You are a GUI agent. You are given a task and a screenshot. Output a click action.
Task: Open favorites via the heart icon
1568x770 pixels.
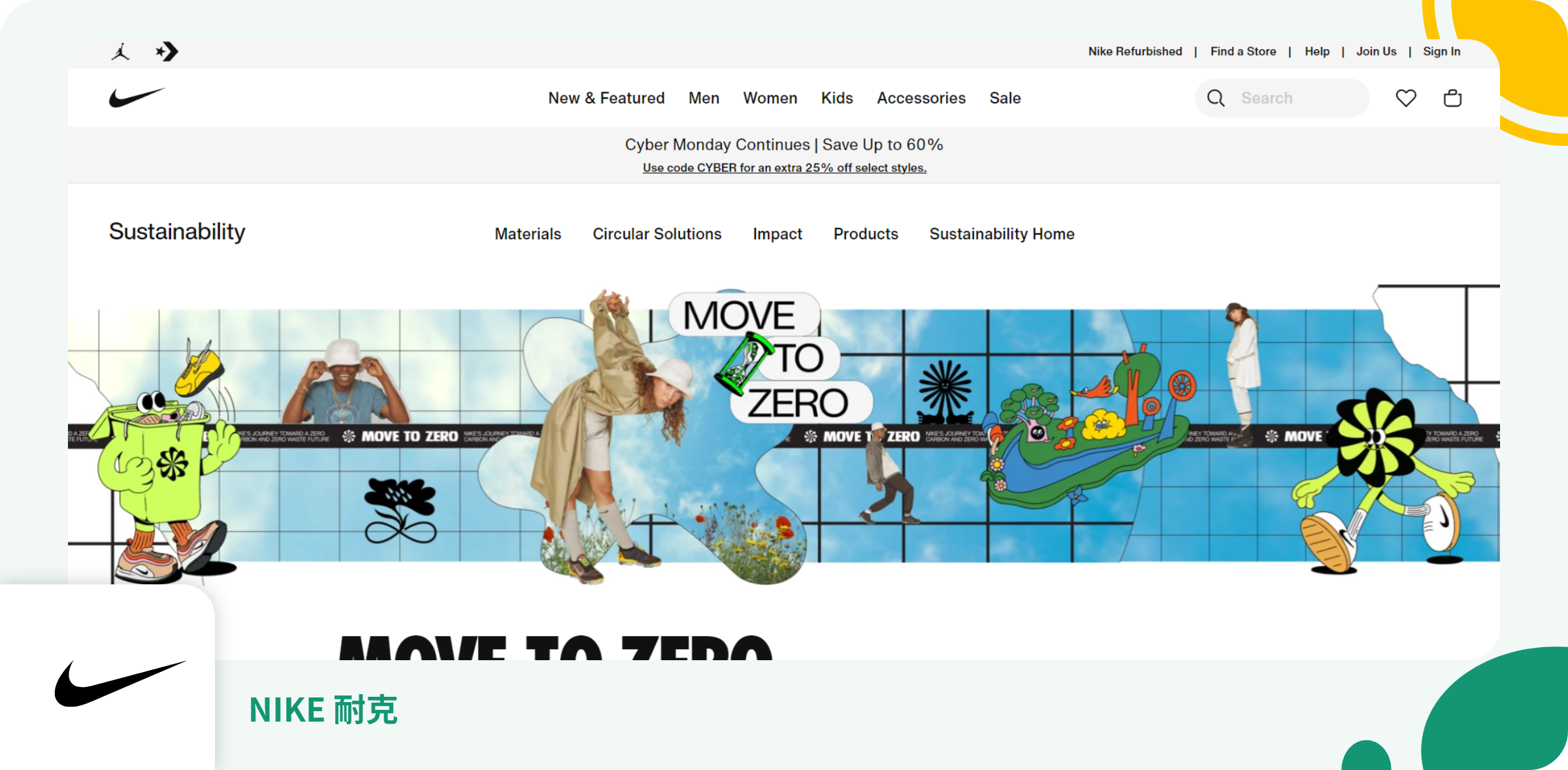click(x=1406, y=98)
